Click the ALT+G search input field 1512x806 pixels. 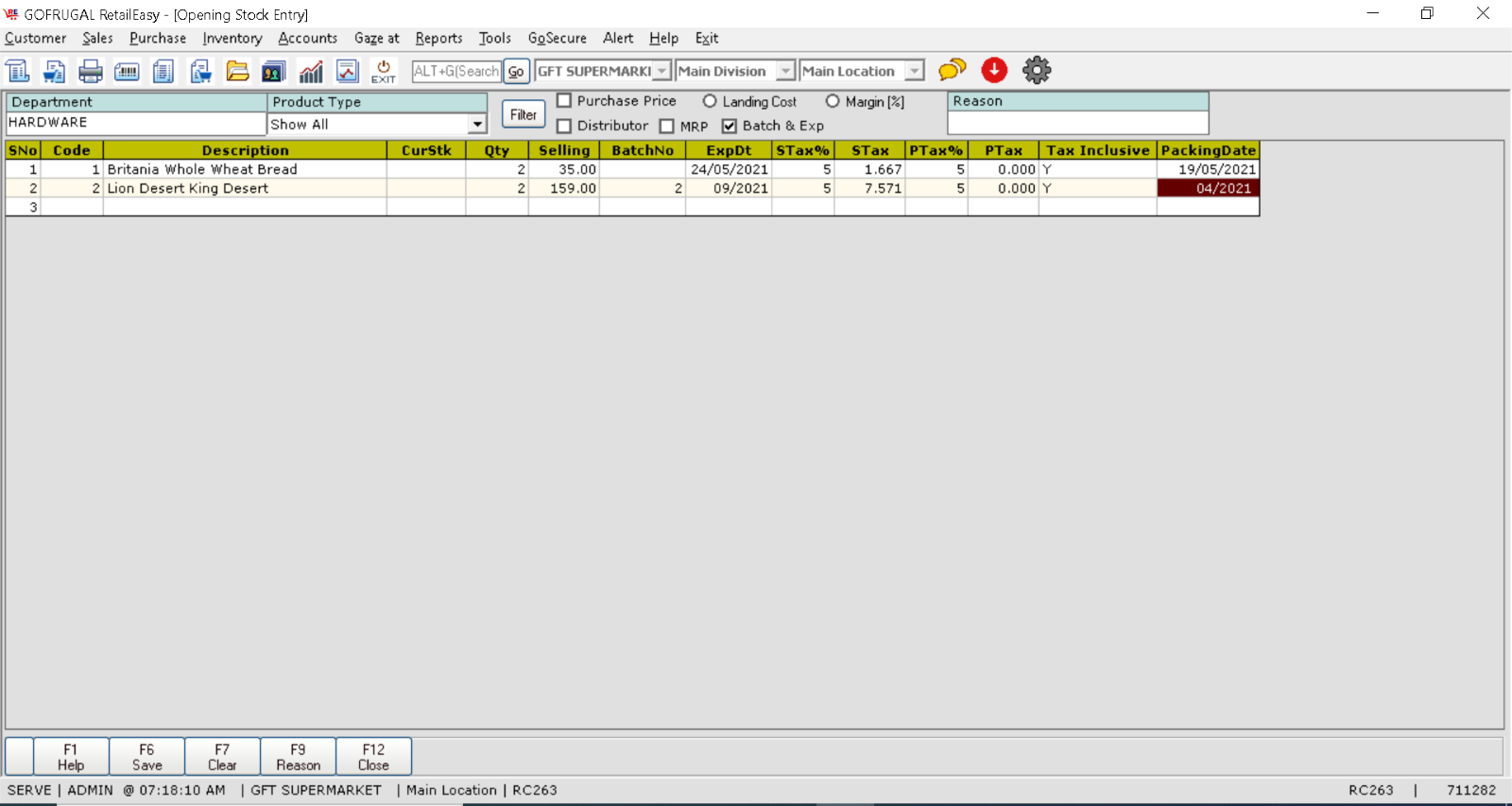pos(456,71)
